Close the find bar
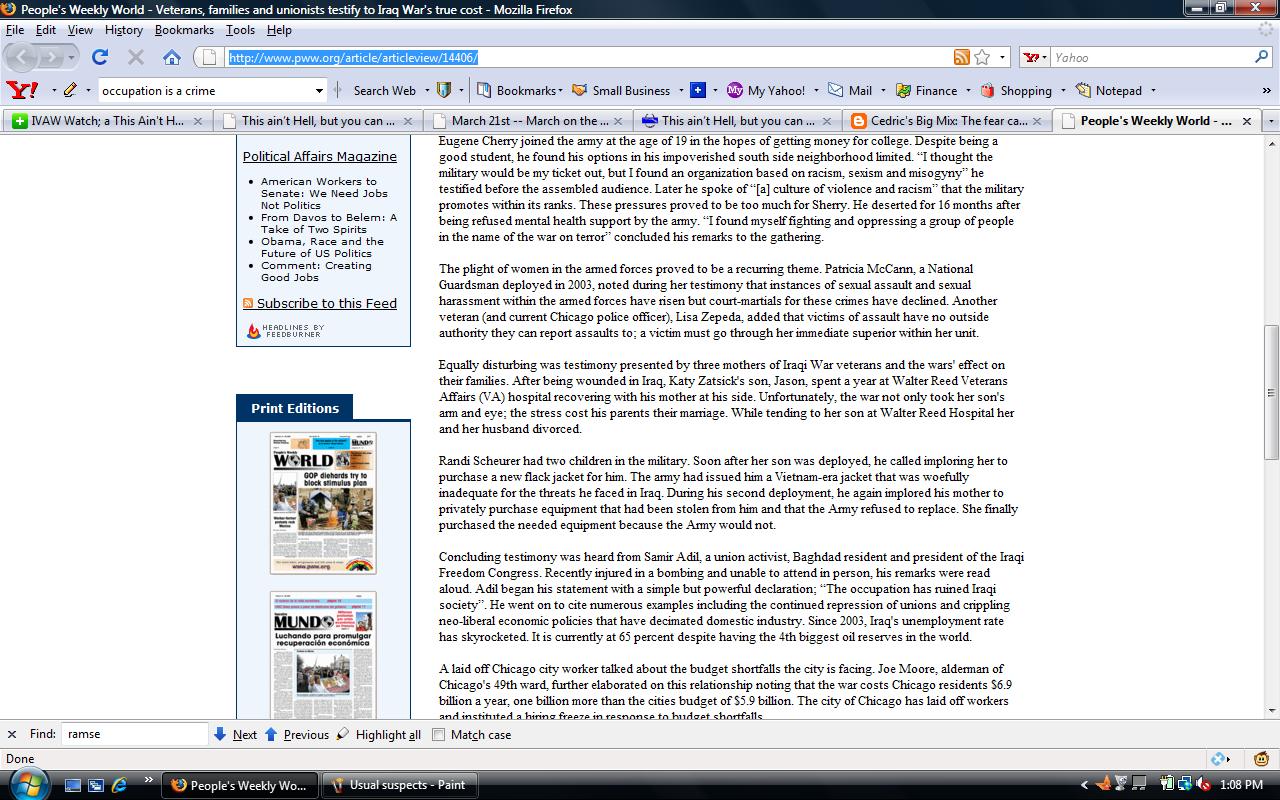1280x800 pixels. (12, 734)
